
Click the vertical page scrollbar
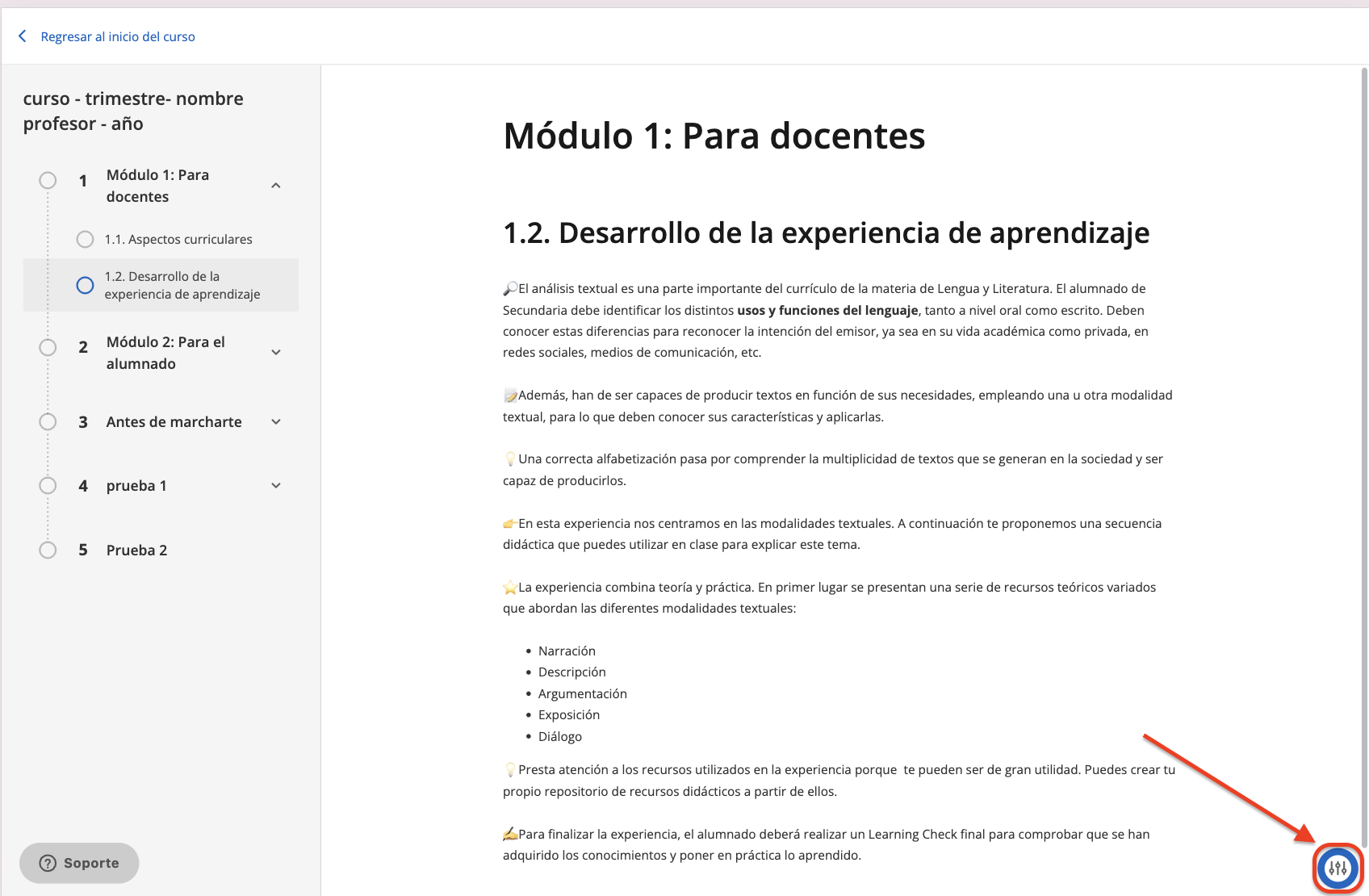[1364, 456]
